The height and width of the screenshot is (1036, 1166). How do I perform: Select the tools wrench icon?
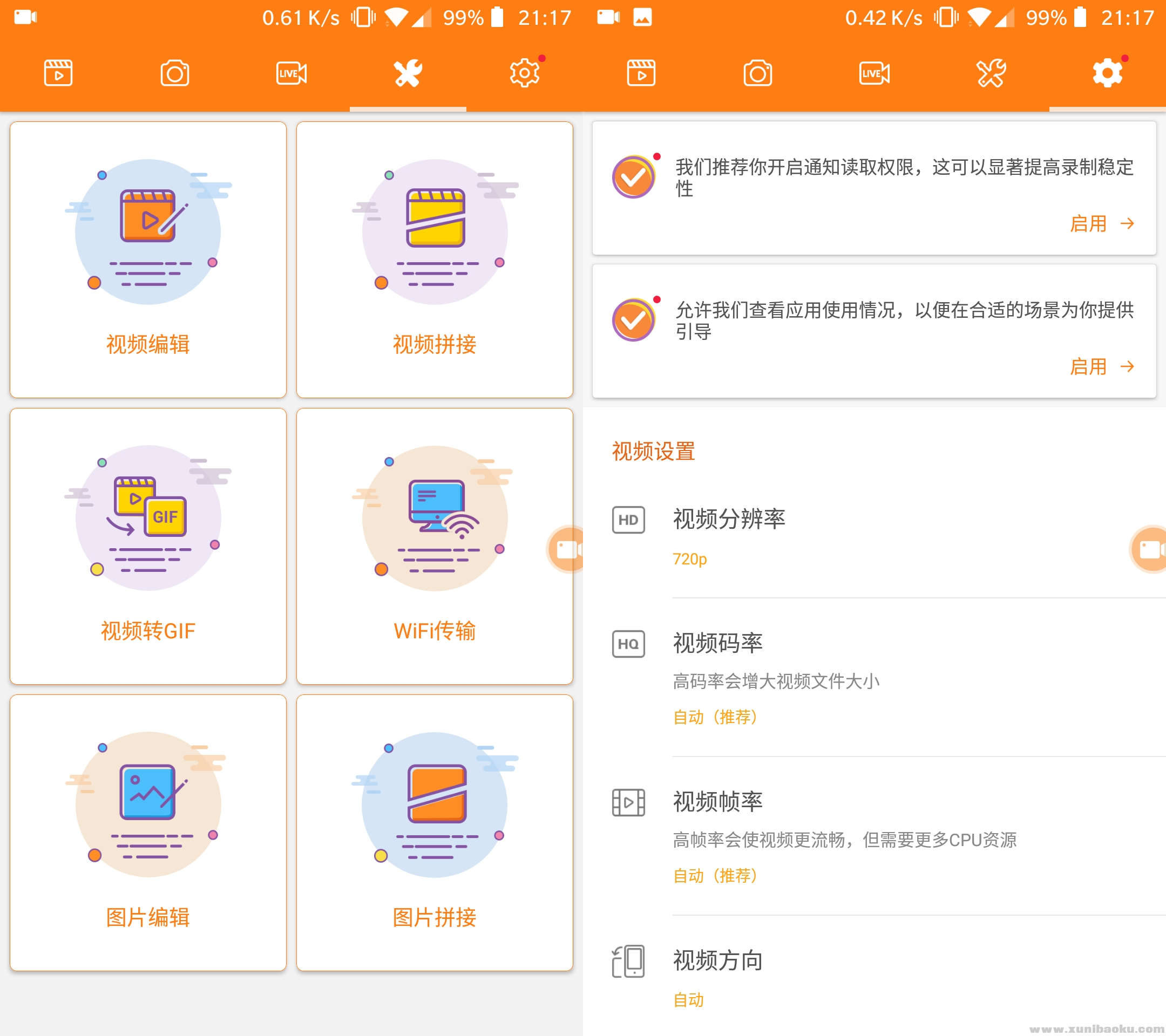click(409, 72)
